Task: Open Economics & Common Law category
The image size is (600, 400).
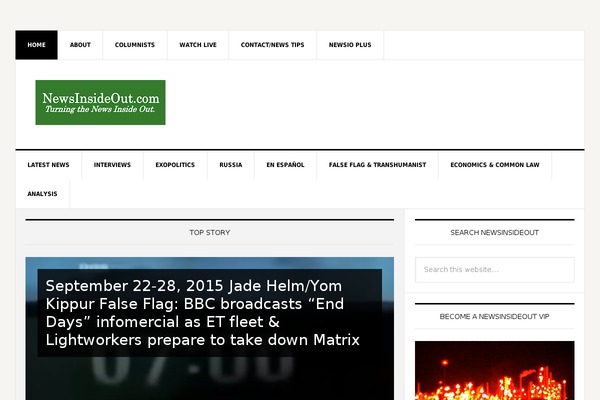Action: [x=495, y=165]
